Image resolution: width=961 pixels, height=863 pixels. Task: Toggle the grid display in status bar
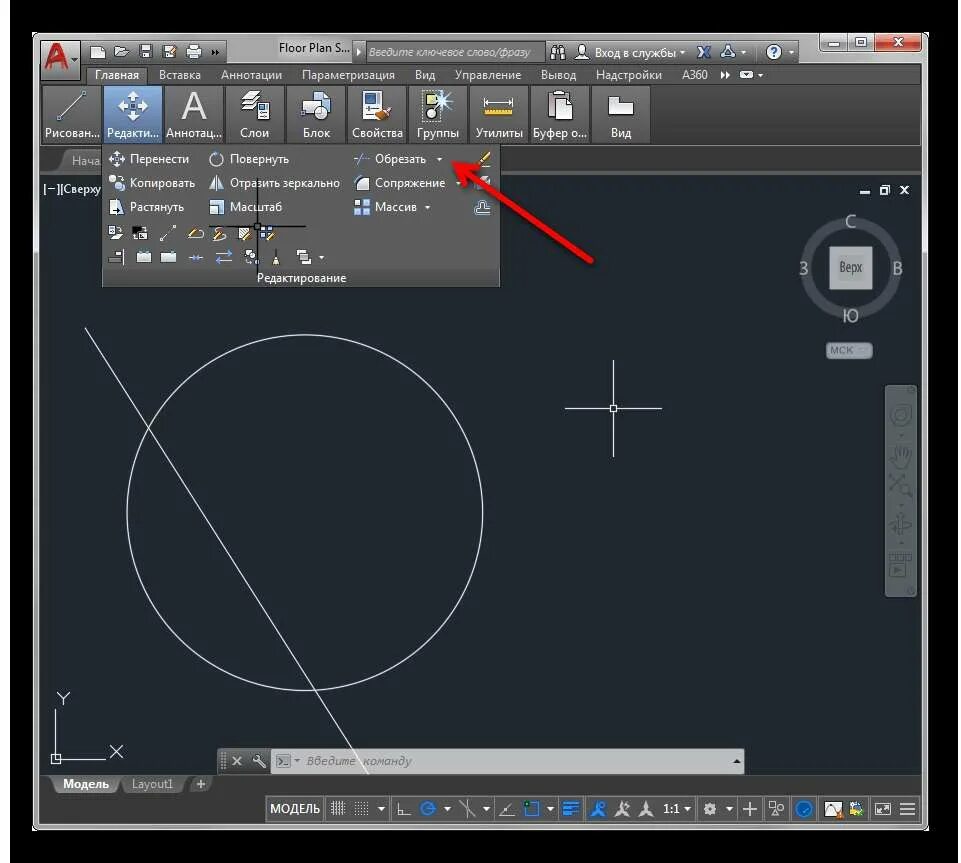[338, 809]
